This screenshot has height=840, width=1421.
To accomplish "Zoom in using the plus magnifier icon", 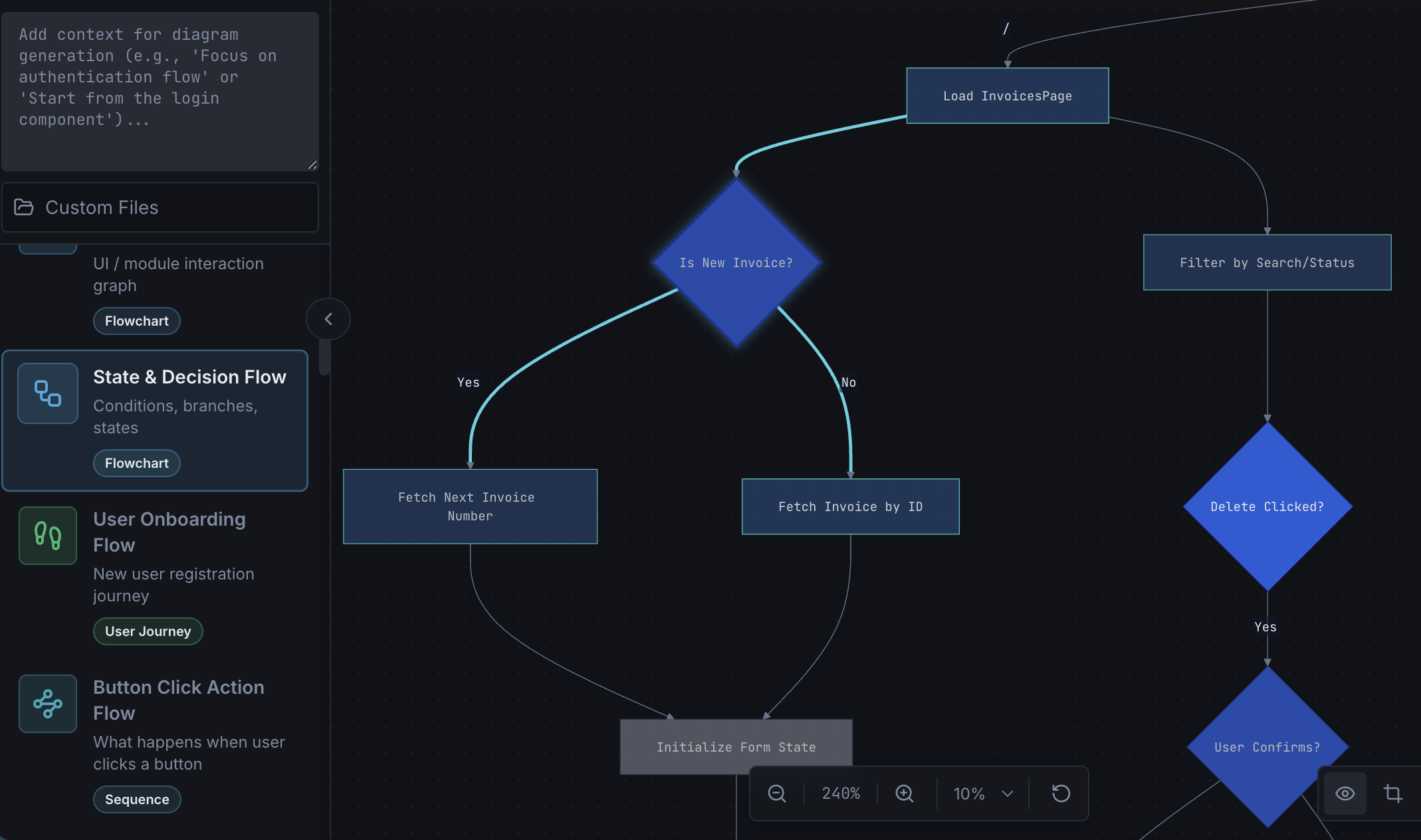I will tap(904, 793).
